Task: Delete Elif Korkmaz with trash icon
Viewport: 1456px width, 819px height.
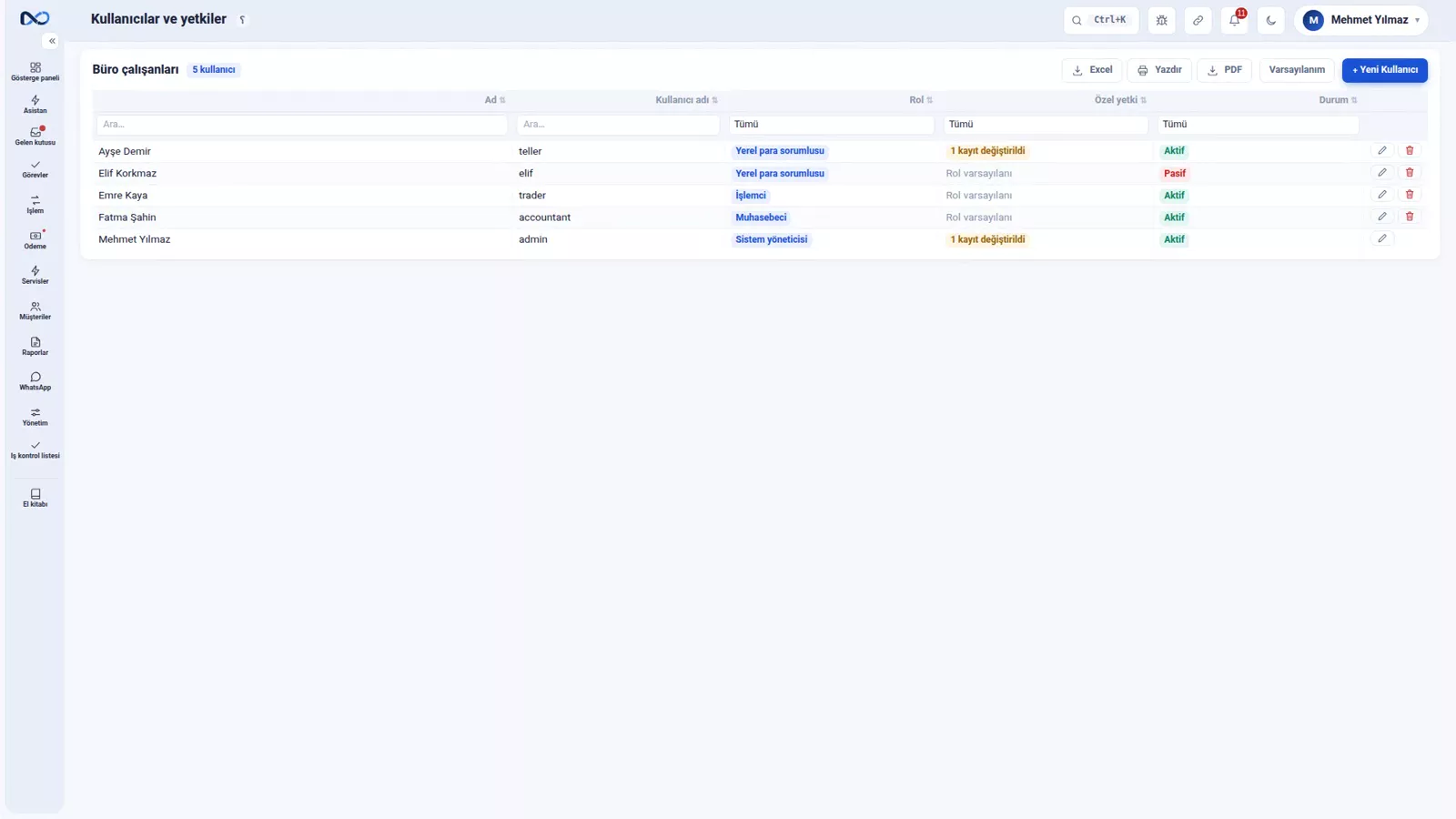Action: 1410,173
